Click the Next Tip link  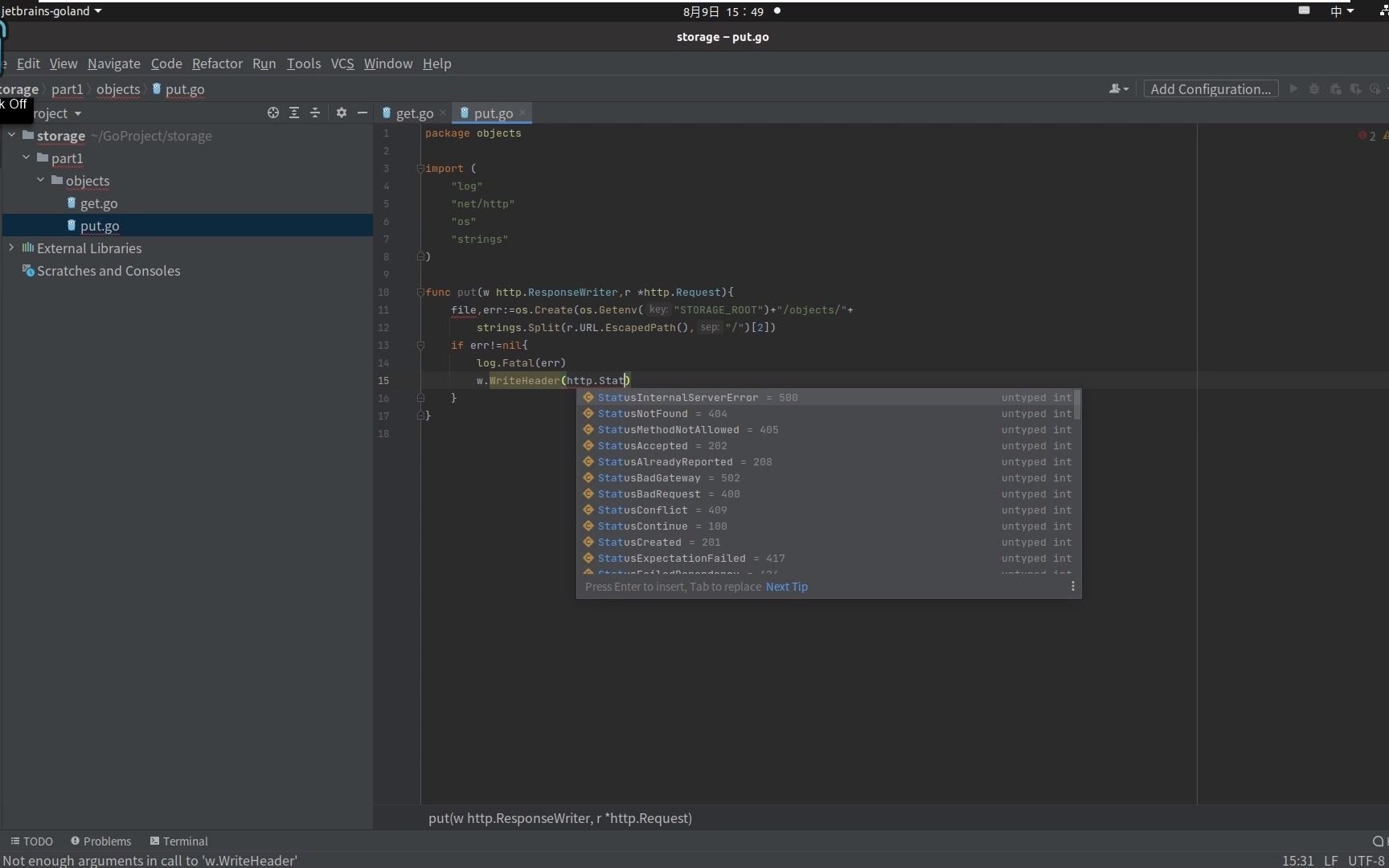pyautogui.click(x=786, y=587)
